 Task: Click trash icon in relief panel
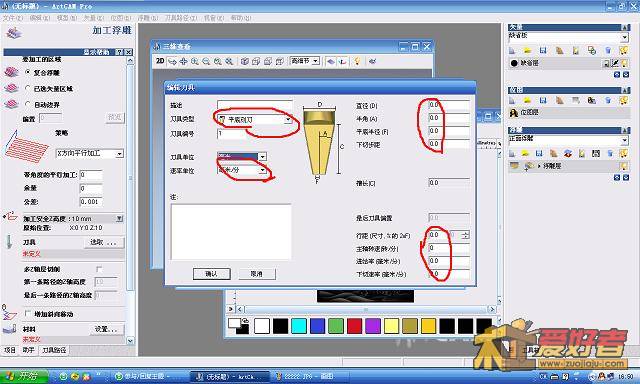610,153
